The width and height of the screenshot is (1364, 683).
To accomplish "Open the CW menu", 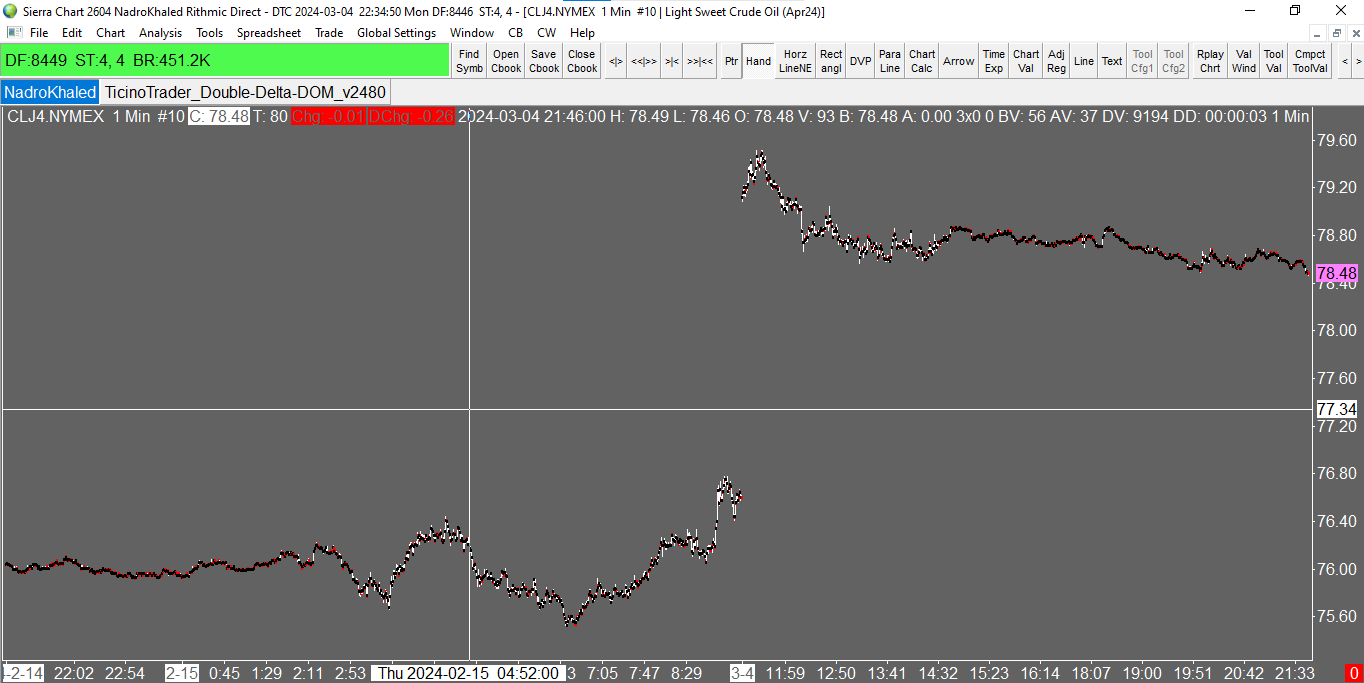I will 547,33.
